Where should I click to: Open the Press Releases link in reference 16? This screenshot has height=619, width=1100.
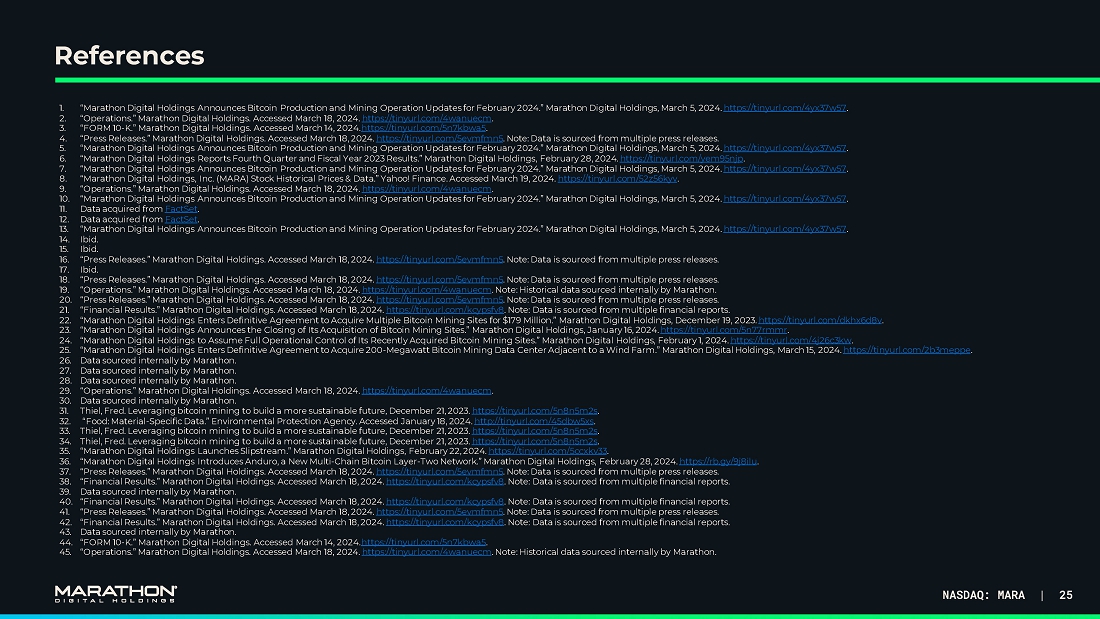440,260
